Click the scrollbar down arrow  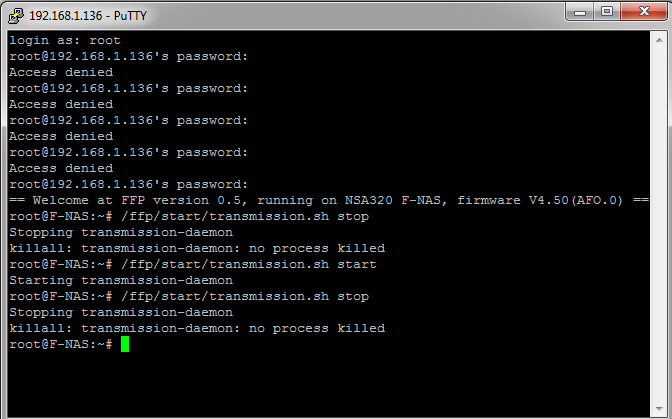pos(659,409)
